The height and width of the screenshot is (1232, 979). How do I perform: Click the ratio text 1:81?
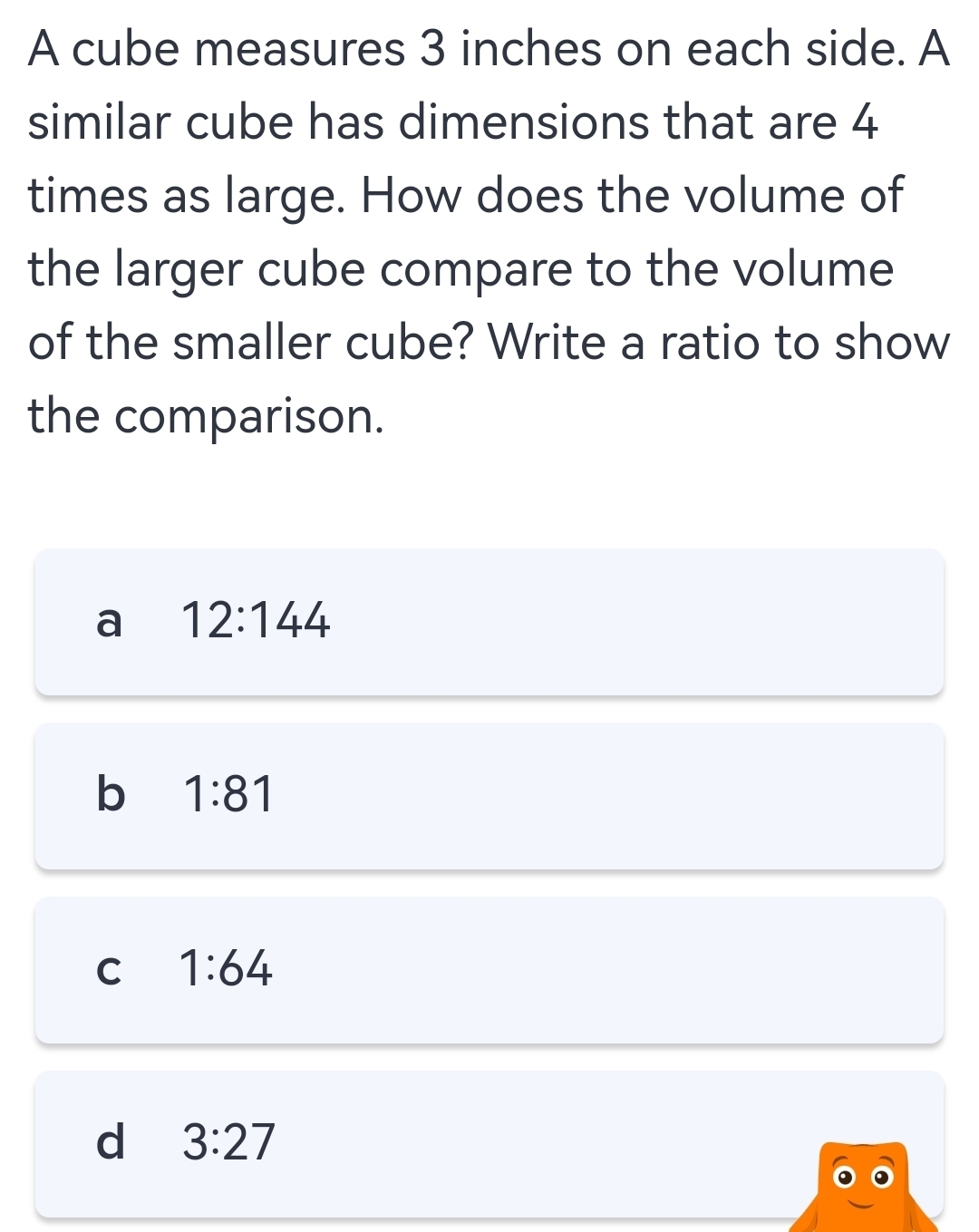(228, 795)
